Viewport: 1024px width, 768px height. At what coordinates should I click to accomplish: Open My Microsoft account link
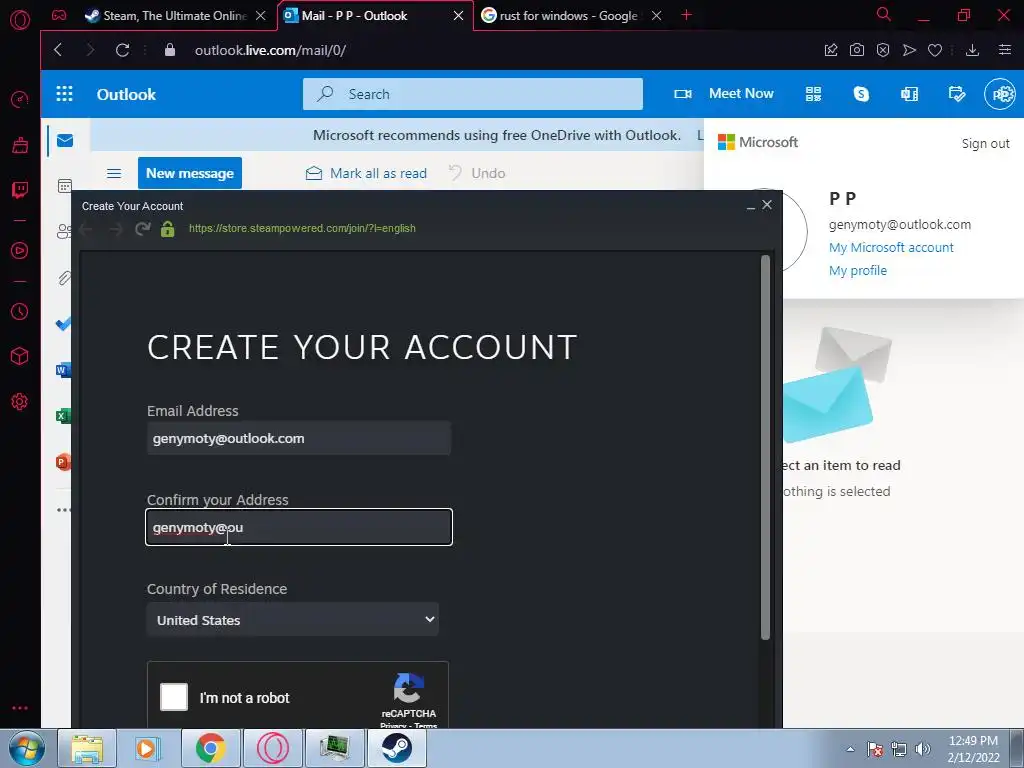(x=891, y=248)
